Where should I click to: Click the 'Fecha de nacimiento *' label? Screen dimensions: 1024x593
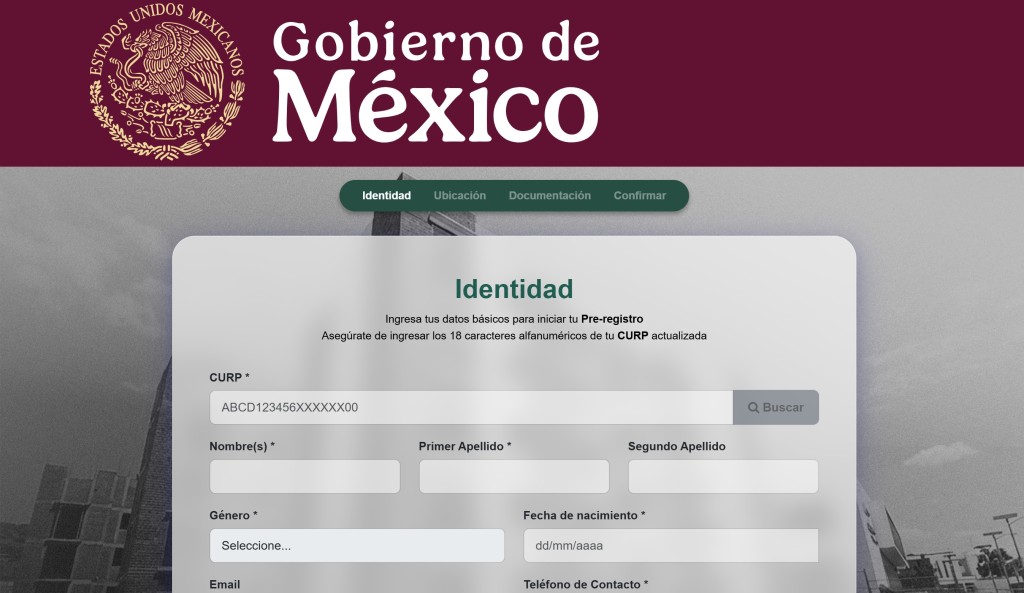tap(584, 515)
